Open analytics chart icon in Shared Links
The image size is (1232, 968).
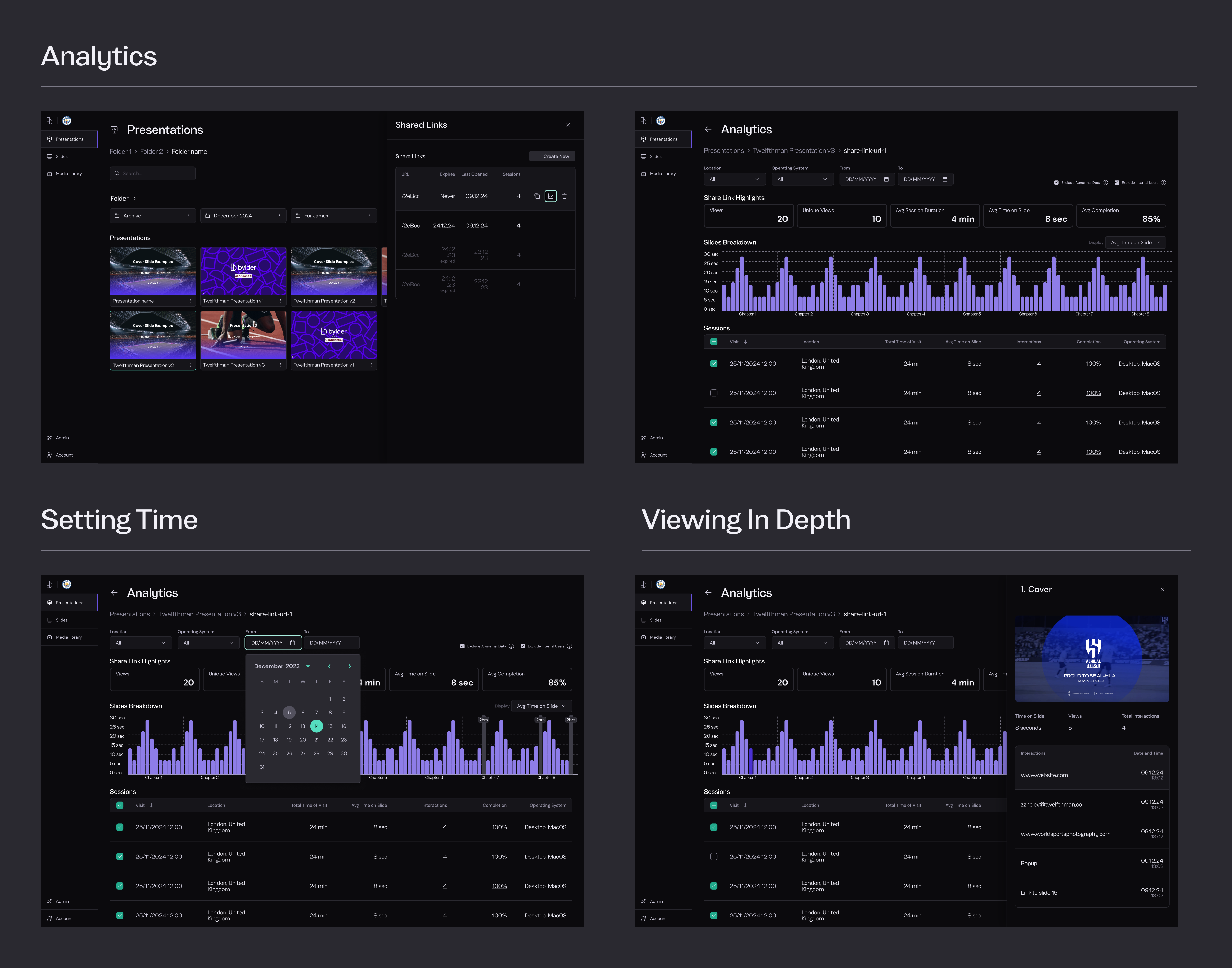551,196
